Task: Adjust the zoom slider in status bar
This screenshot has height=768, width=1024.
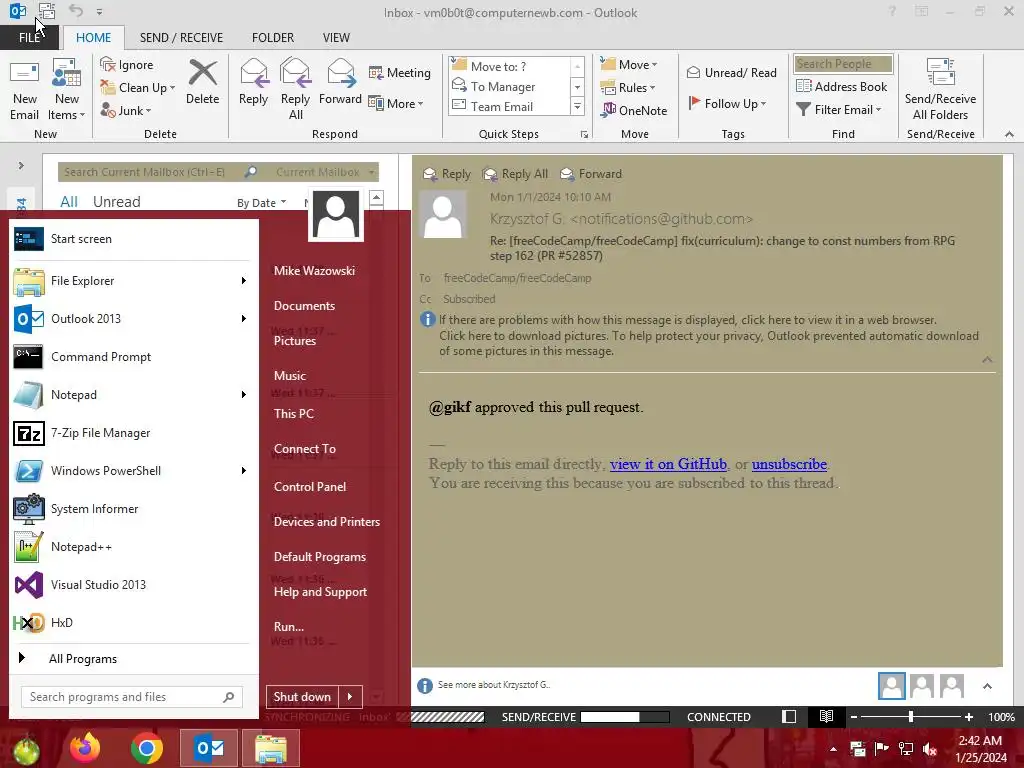Action: point(910,717)
